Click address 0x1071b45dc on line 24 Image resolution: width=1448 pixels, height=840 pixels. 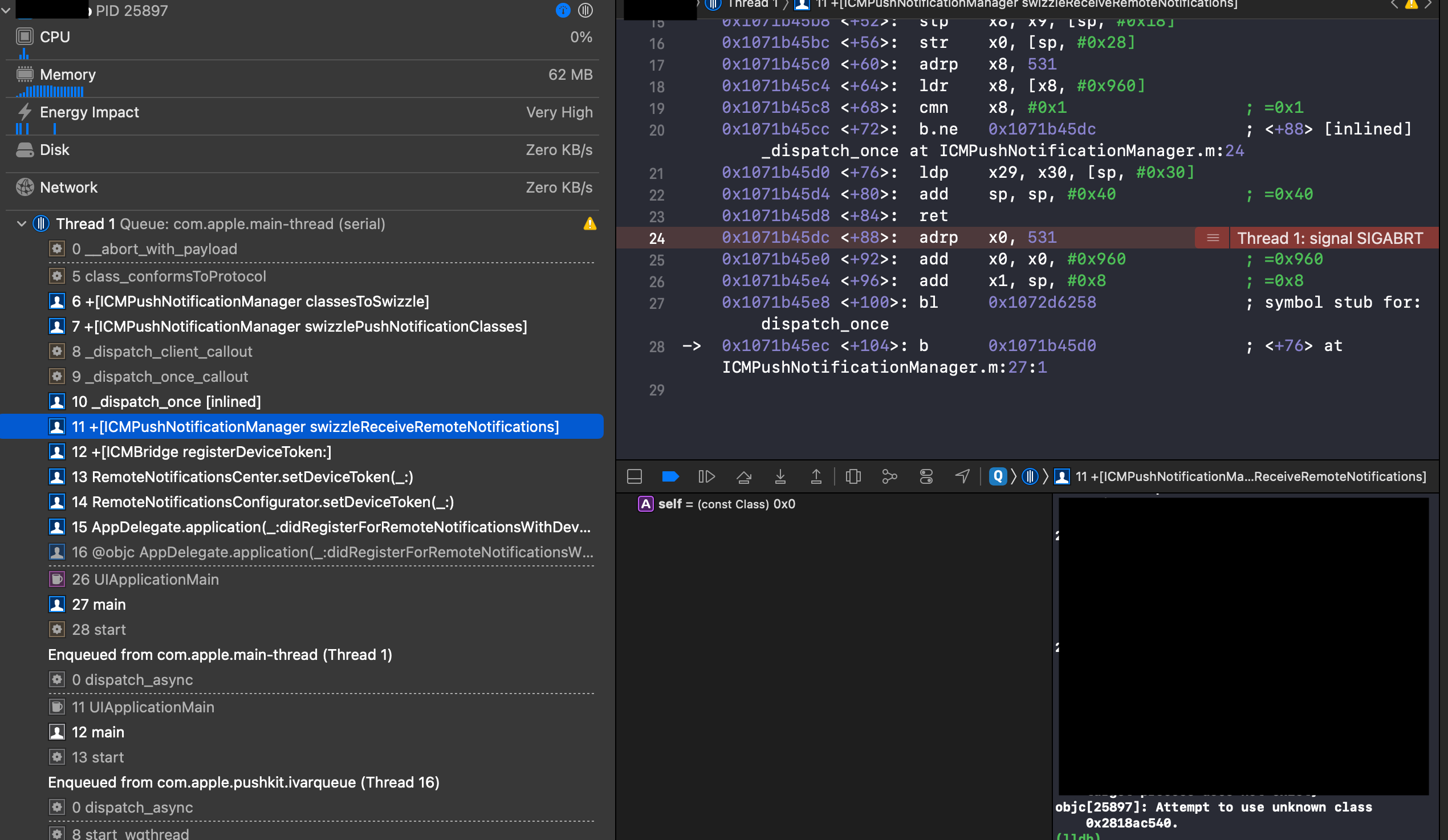point(776,238)
